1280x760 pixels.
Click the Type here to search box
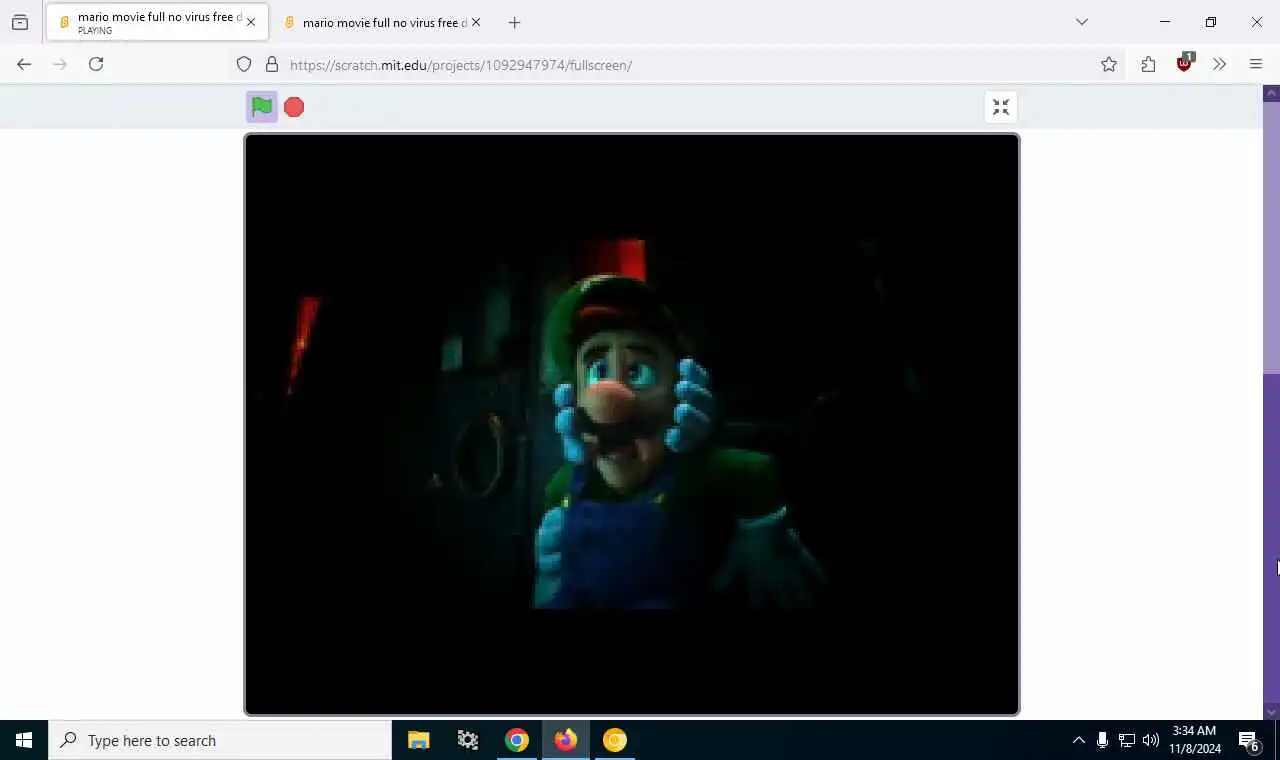pyautogui.click(x=220, y=740)
